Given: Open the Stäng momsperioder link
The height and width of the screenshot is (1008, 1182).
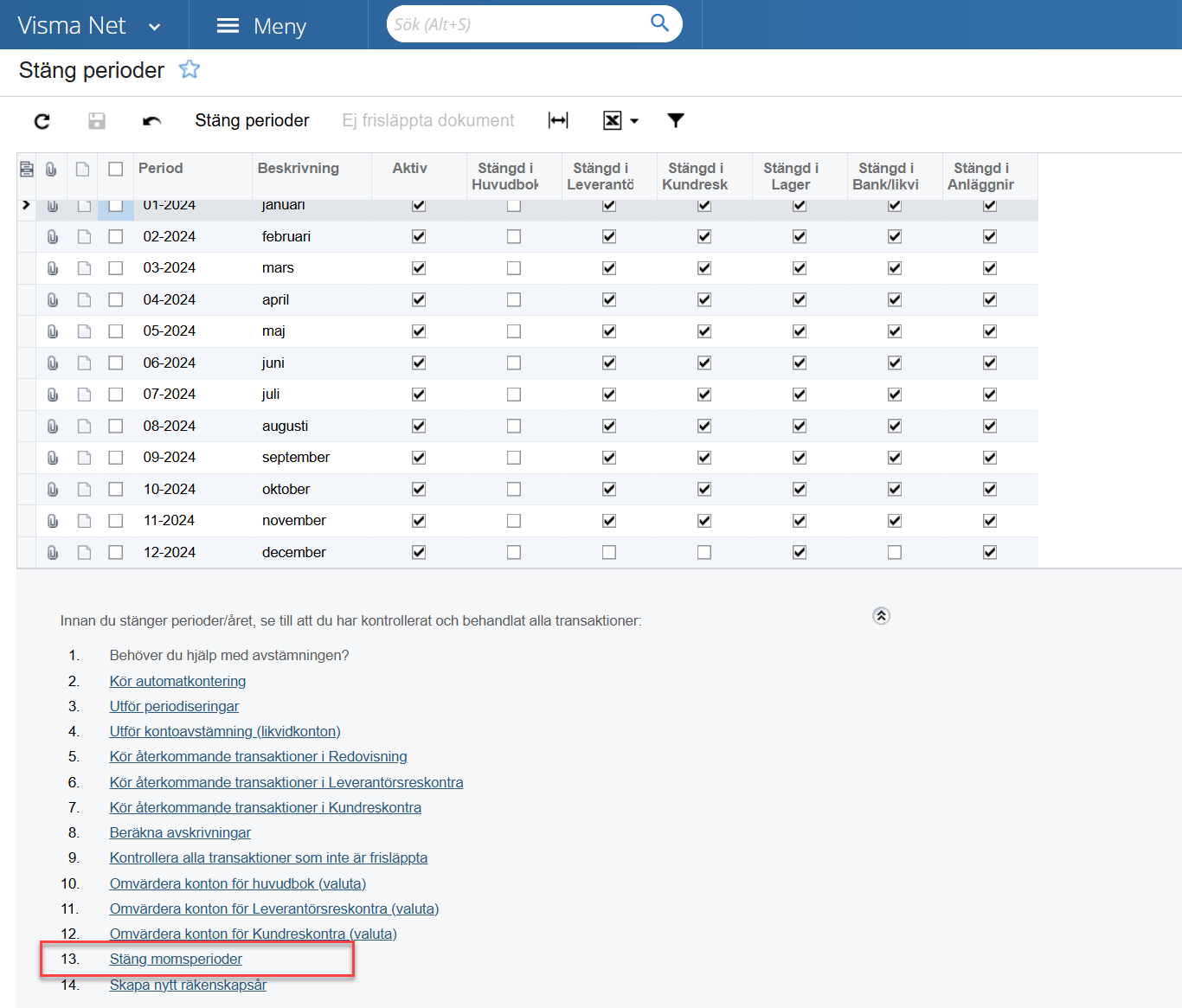Looking at the screenshot, I should pyautogui.click(x=176, y=959).
